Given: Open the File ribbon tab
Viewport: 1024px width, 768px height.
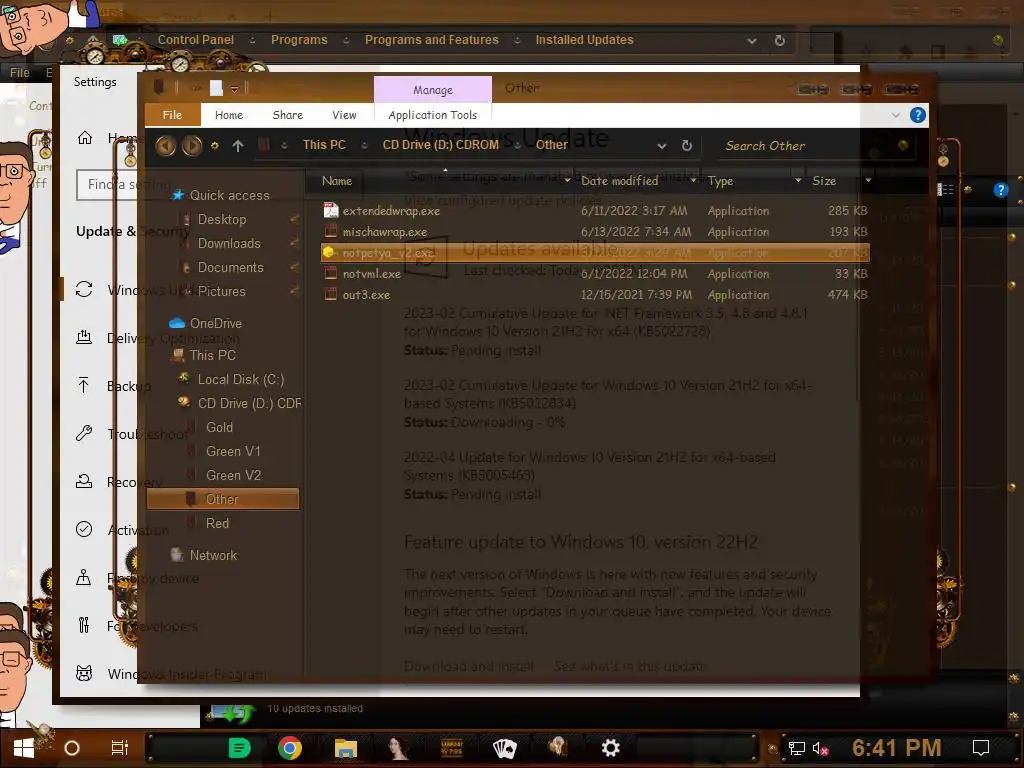Looking at the screenshot, I should click(172, 115).
